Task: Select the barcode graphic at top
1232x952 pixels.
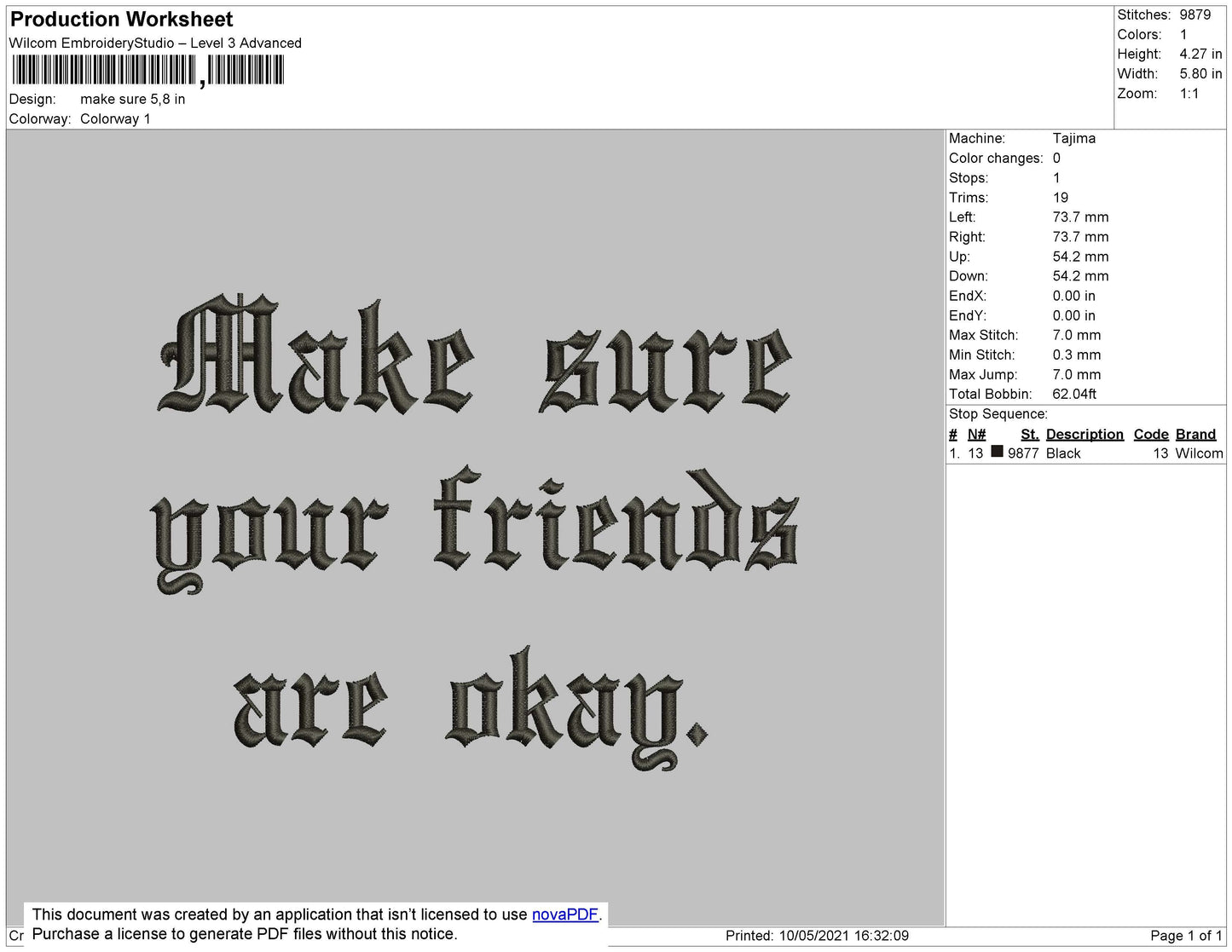Action: (147, 70)
